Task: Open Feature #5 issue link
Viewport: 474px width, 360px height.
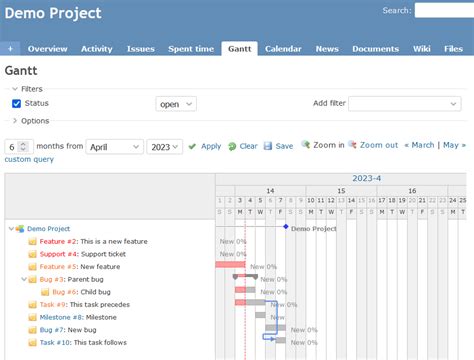Action: tap(58, 267)
